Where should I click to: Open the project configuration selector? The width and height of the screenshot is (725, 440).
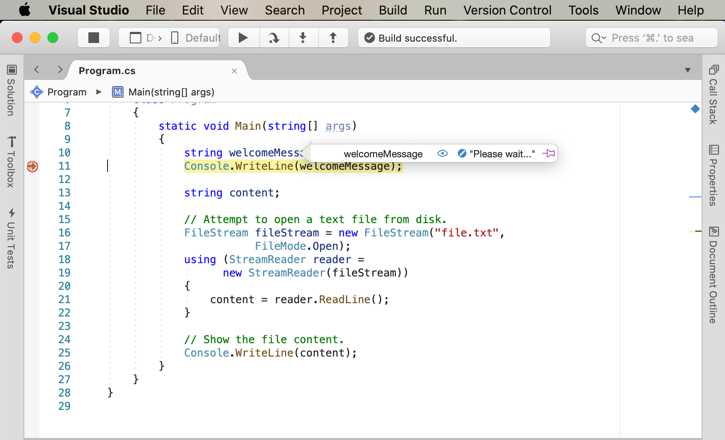coord(144,37)
